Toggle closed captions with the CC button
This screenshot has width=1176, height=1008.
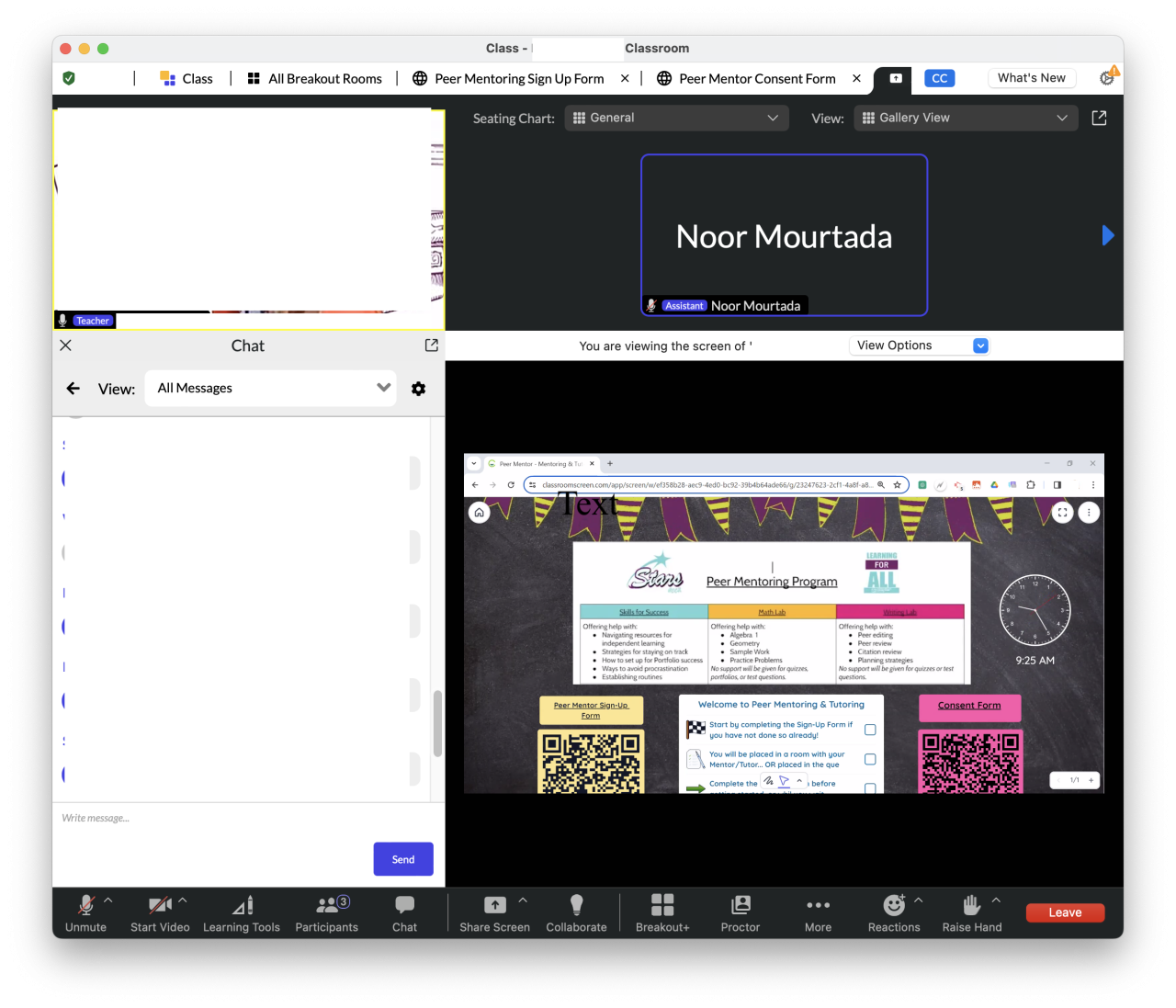[x=940, y=78]
